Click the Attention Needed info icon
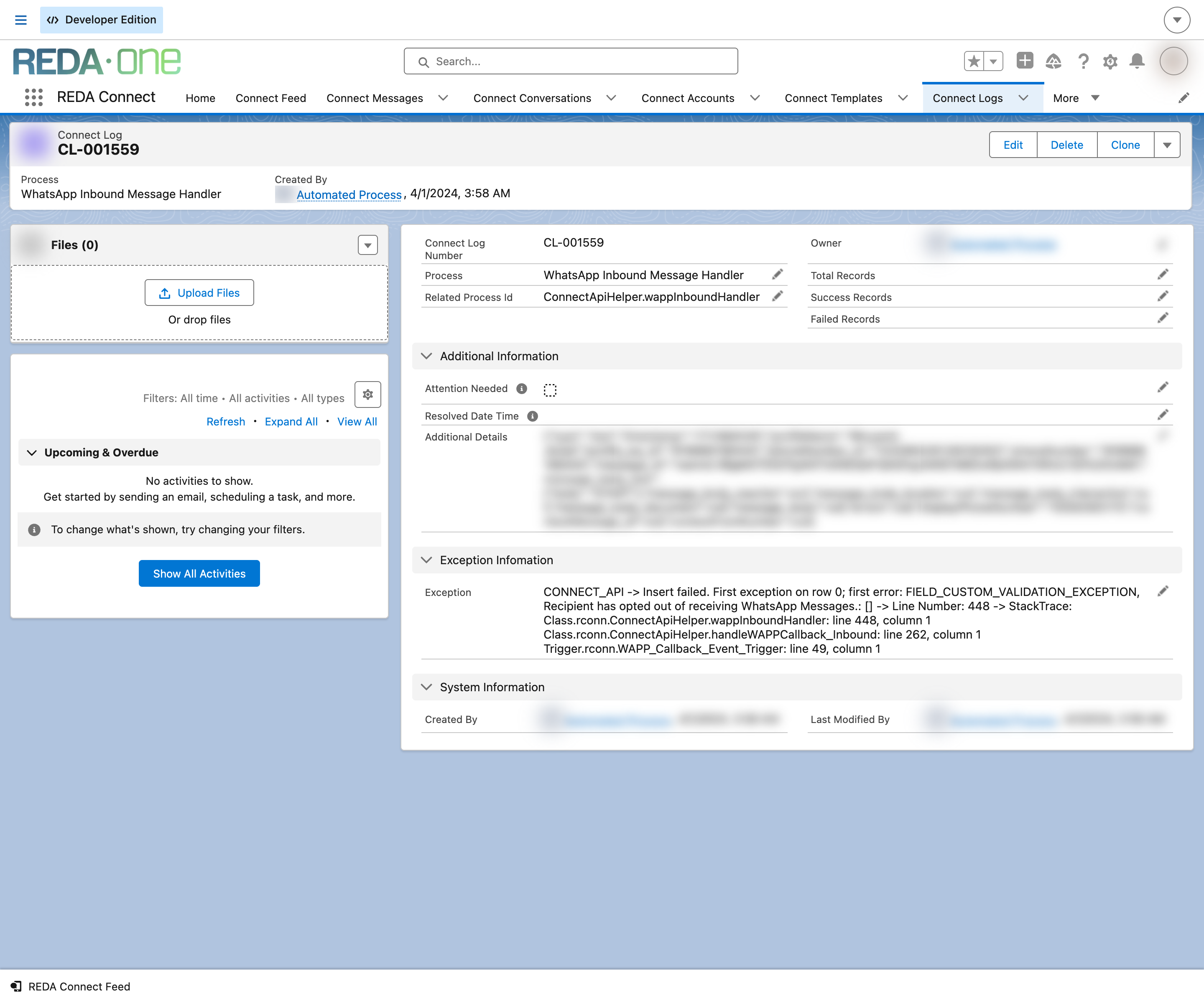Image resolution: width=1204 pixels, height=1003 pixels. pos(522,389)
